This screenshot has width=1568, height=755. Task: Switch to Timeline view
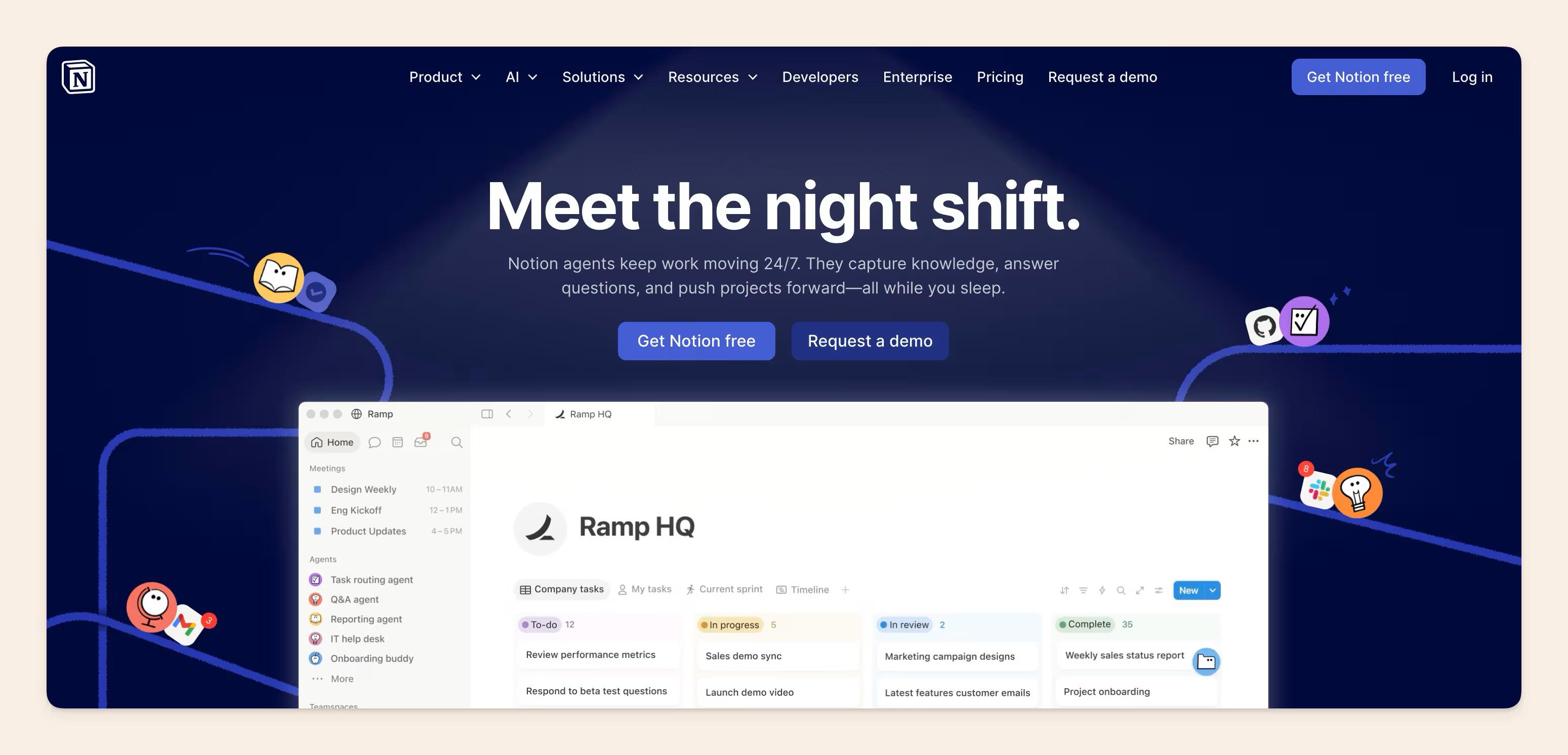[802, 590]
